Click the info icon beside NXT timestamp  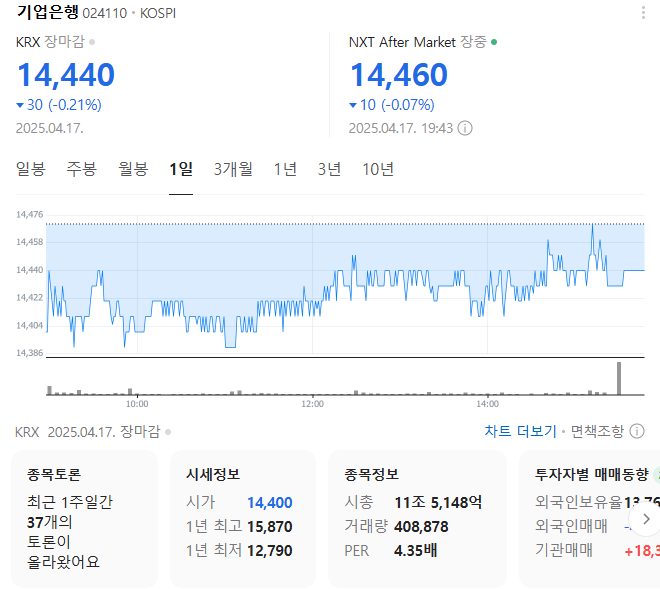465,128
